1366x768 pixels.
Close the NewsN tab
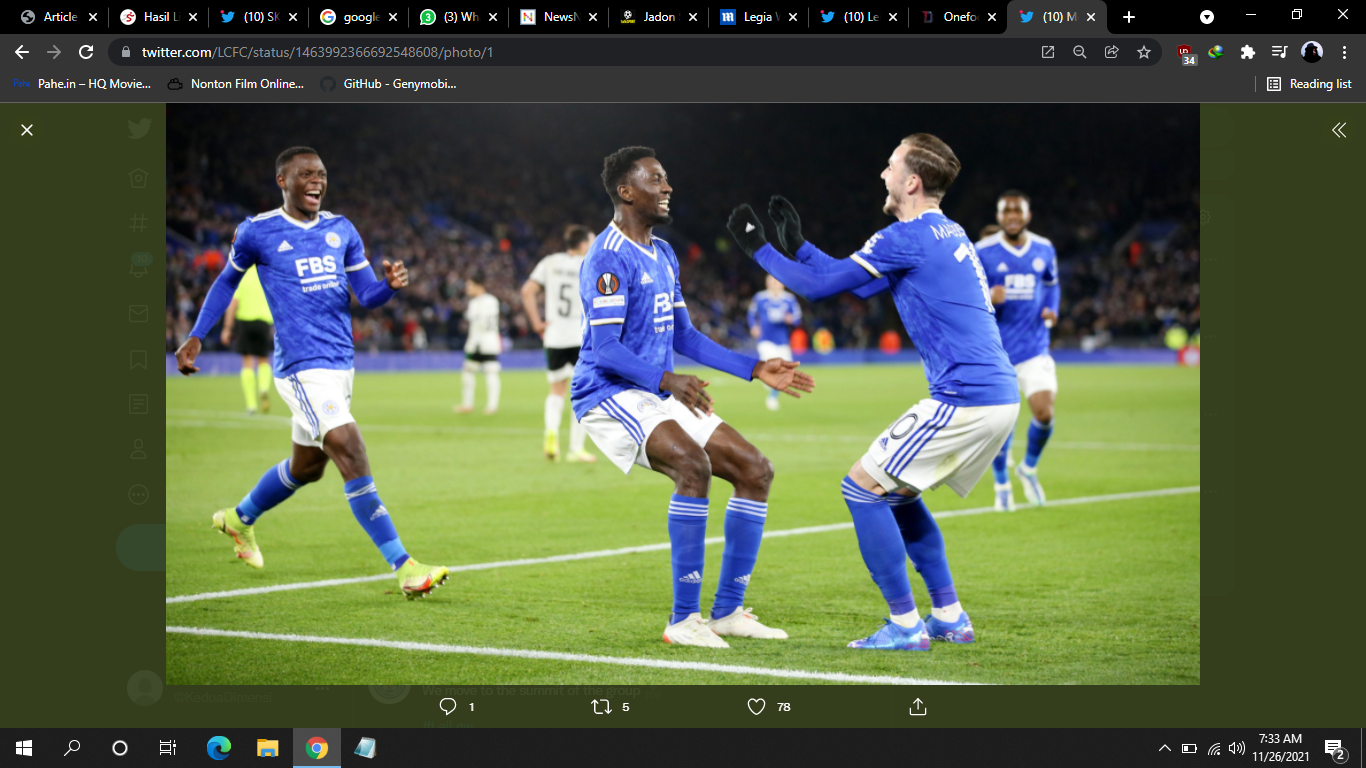coord(592,17)
